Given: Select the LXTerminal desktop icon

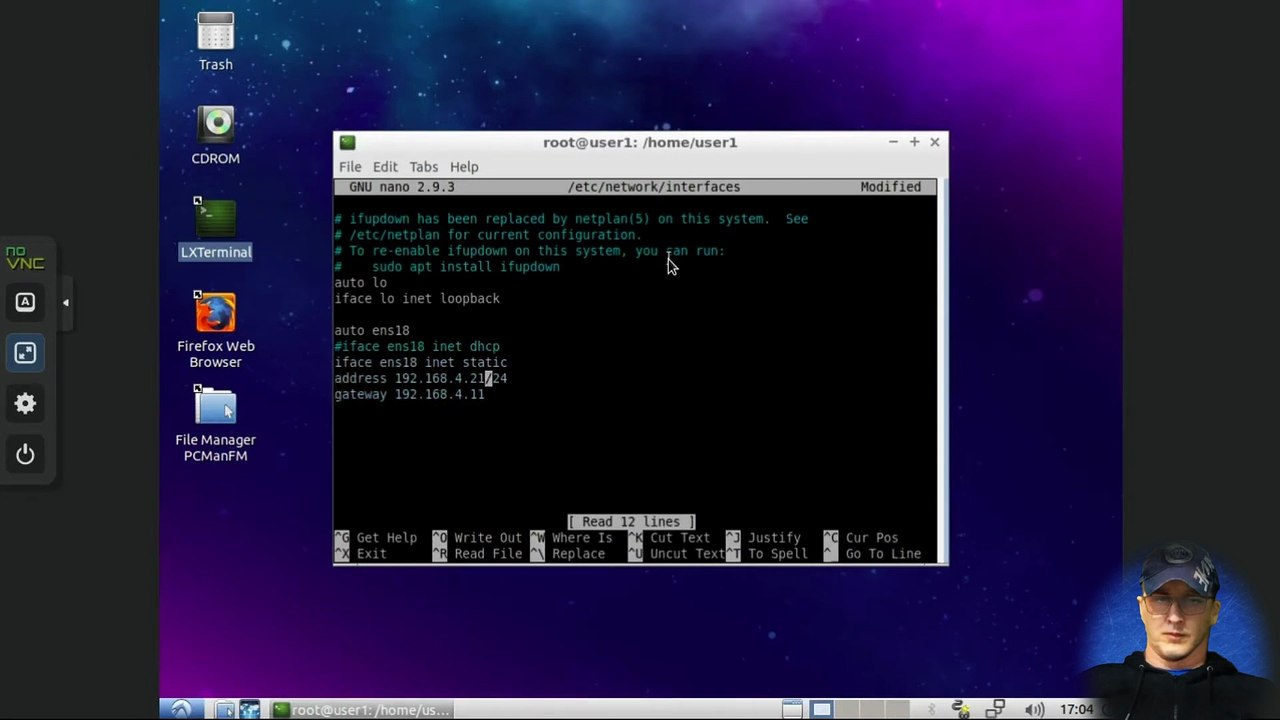Looking at the screenshot, I should [215, 228].
